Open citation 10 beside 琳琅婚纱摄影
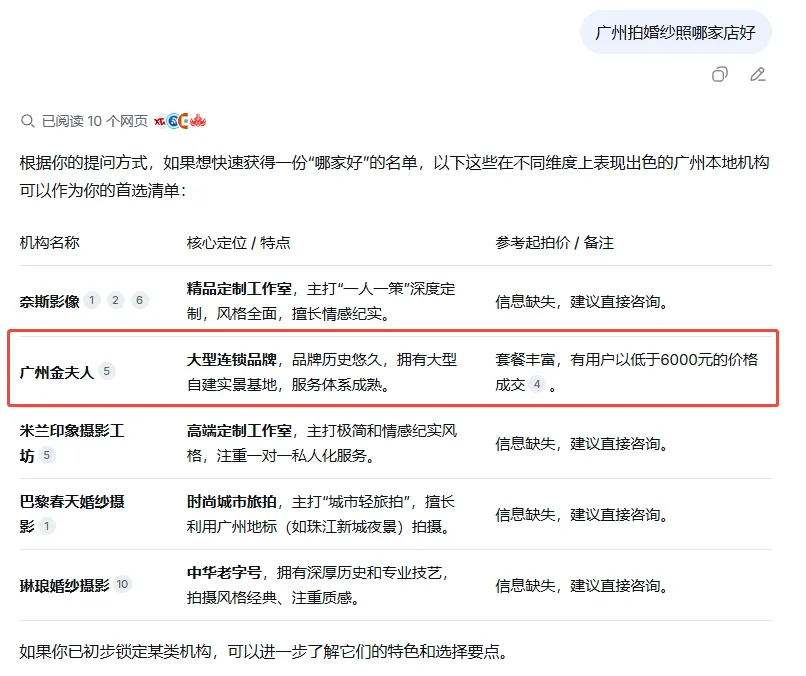Viewport: 806px width, 676px height. tap(122, 583)
